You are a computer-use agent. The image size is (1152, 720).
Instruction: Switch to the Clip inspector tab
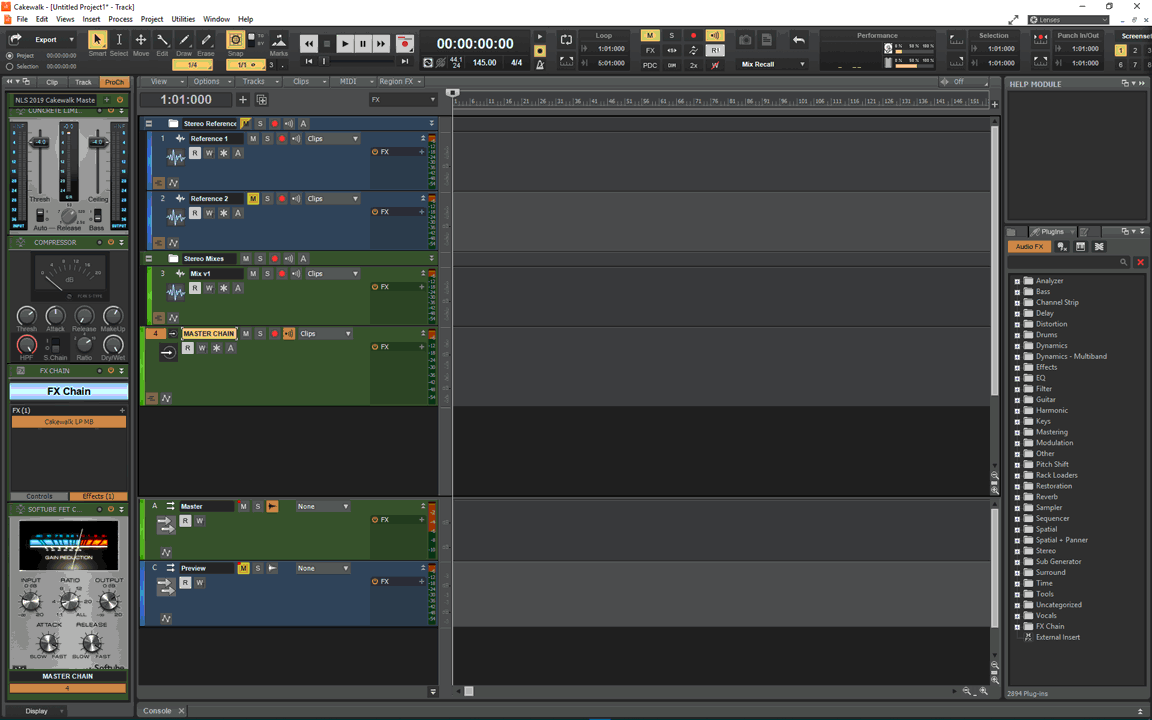52,82
